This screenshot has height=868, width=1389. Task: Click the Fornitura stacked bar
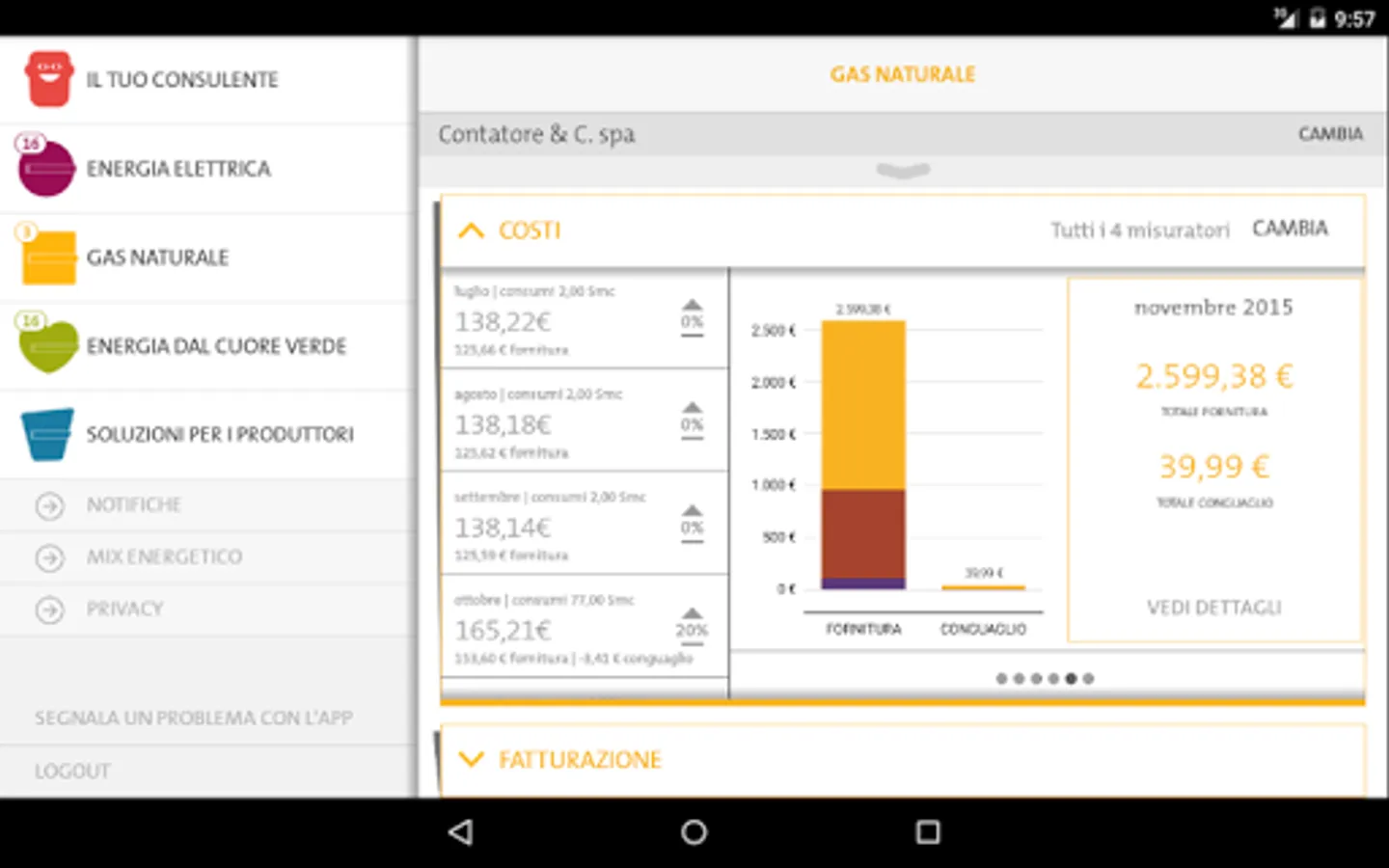tap(863, 454)
